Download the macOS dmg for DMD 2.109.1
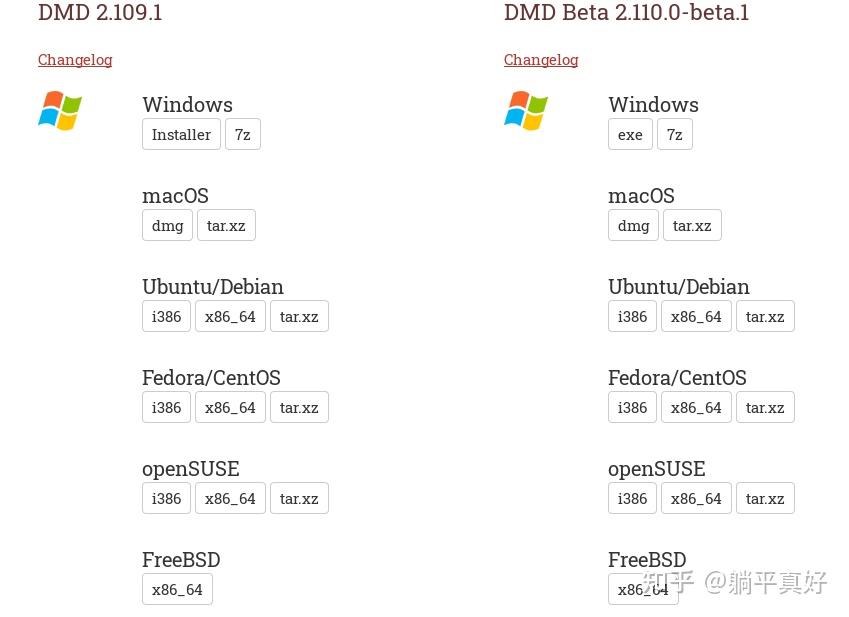This screenshot has height=617, width=849. (x=167, y=225)
